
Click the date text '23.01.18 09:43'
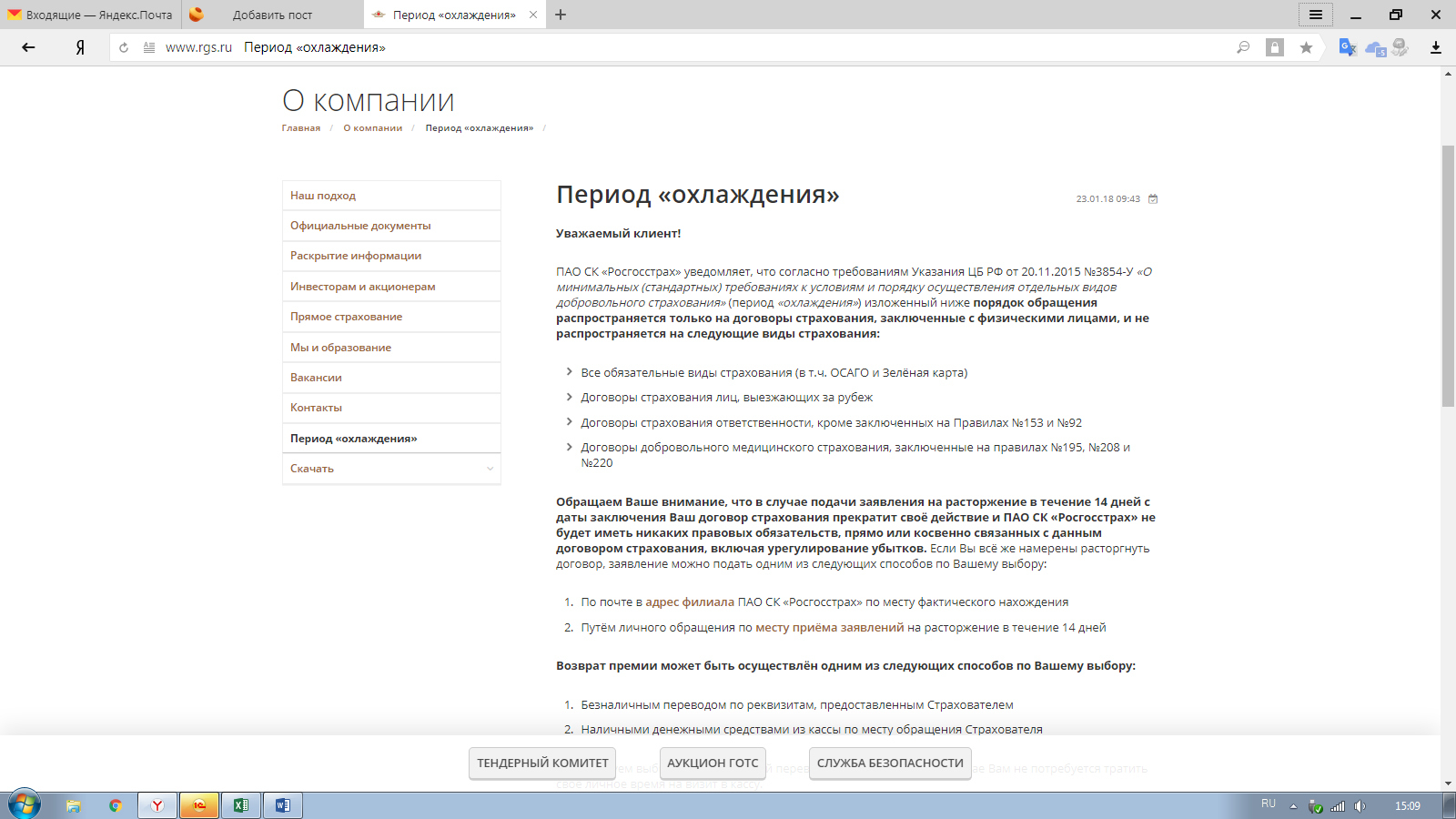tap(1107, 199)
